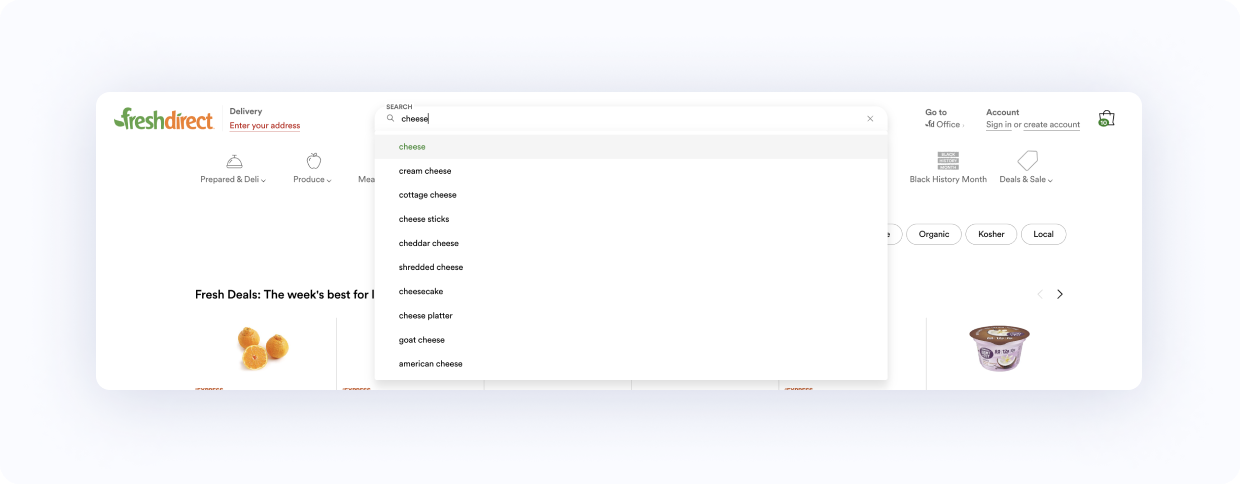Choose the 'cheddar cheese' suggestion
1240x484 pixels.
click(428, 243)
